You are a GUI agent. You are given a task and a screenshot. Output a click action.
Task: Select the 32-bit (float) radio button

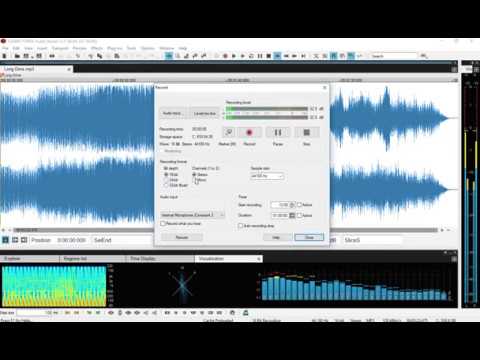(x=166, y=185)
